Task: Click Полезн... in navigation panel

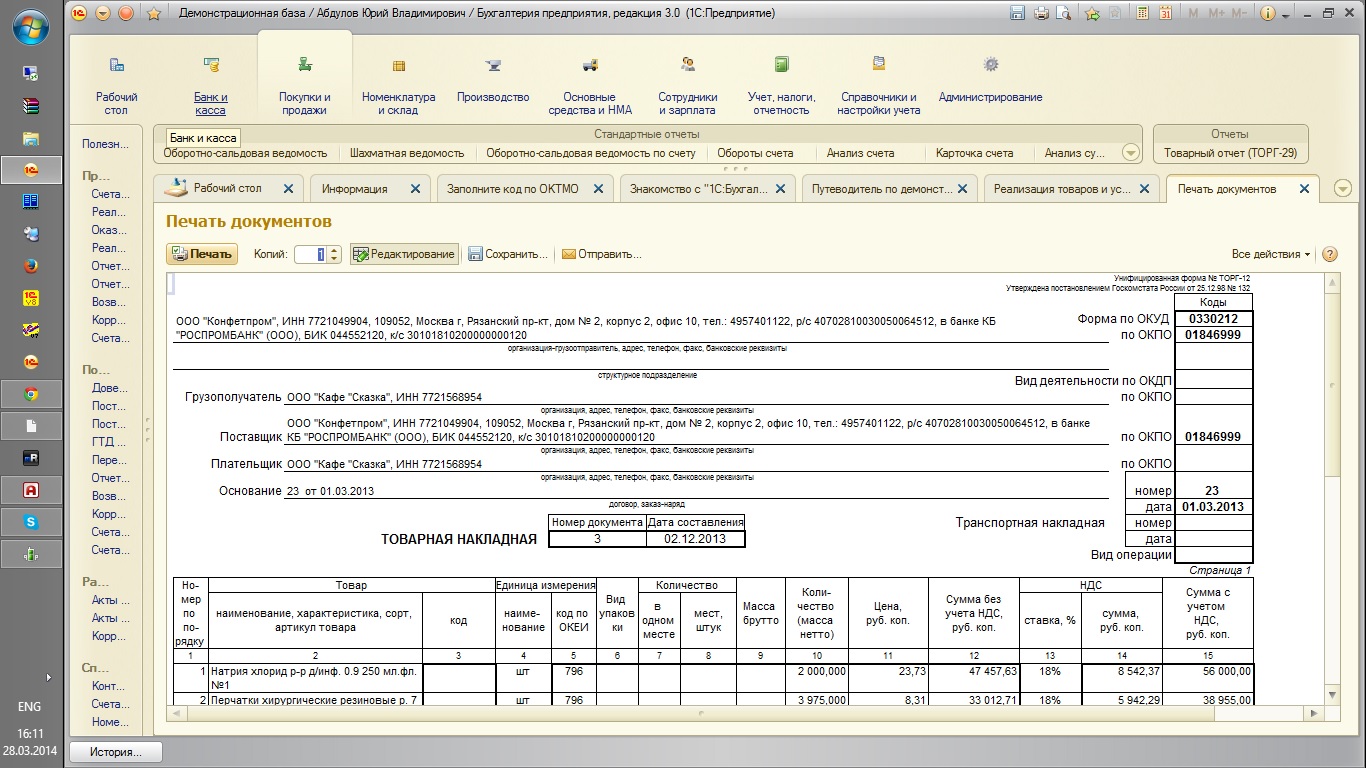Action: point(106,144)
